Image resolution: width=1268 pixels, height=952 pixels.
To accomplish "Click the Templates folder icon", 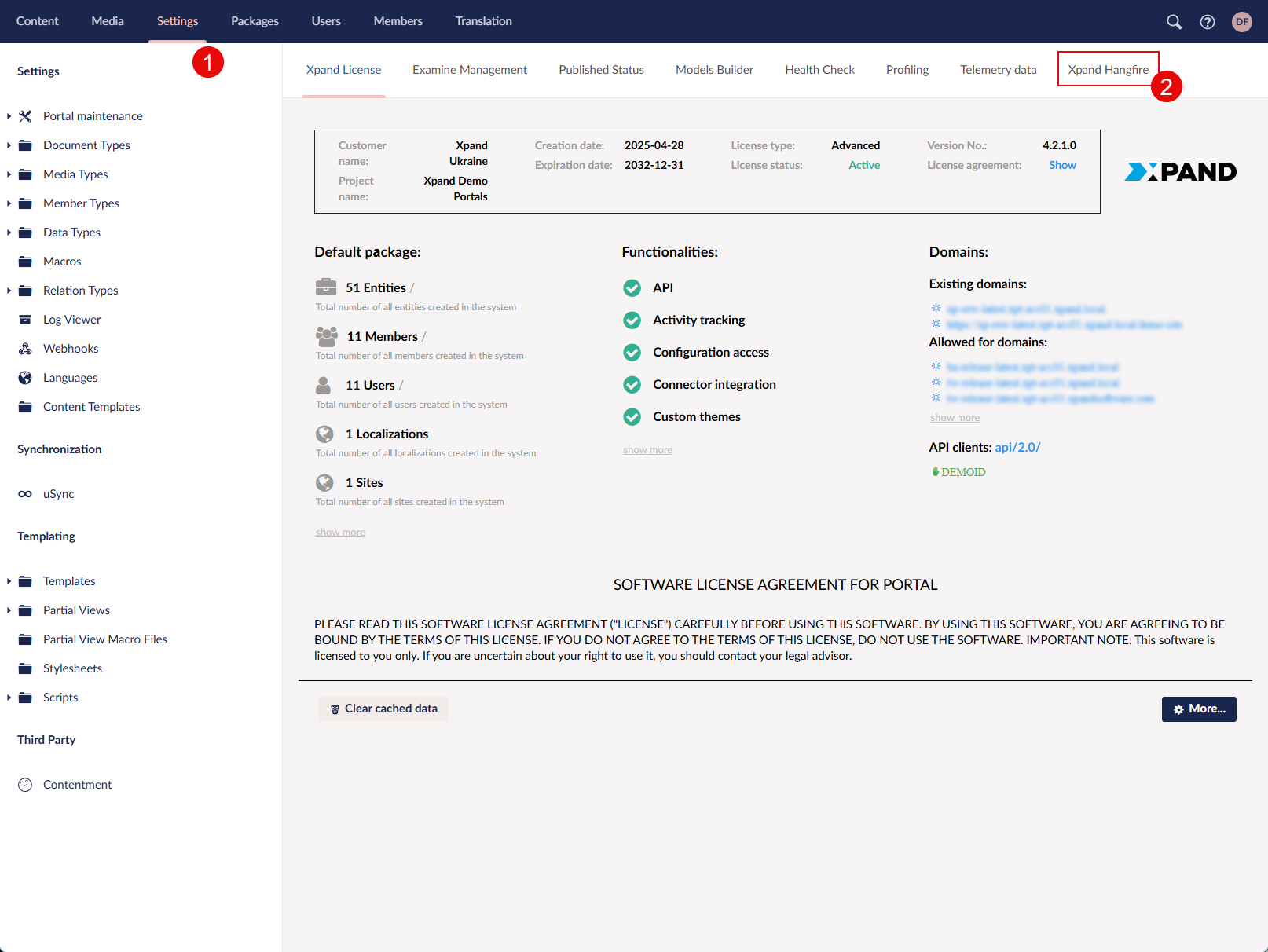I will 25,581.
